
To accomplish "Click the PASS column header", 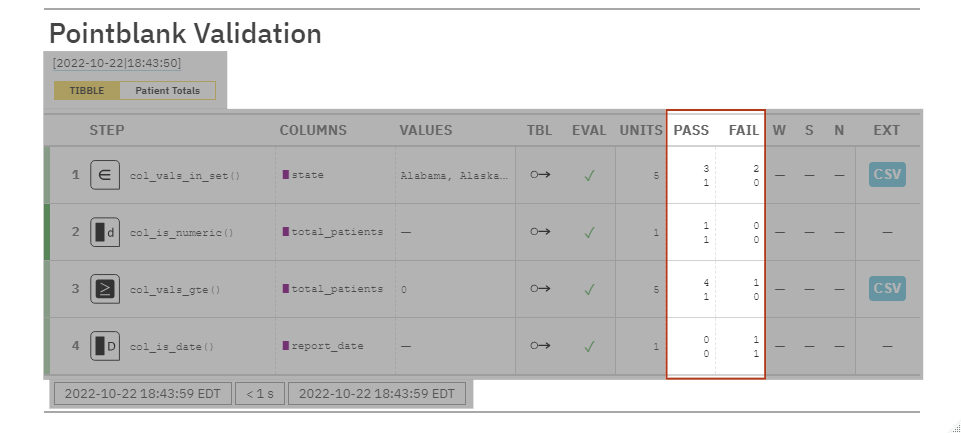I will [x=691, y=130].
